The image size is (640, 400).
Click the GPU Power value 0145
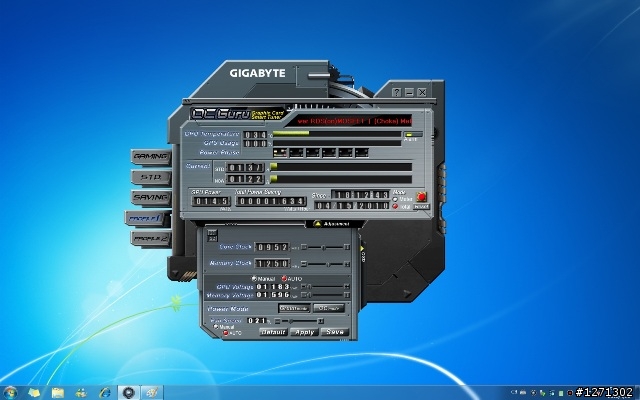[211, 201]
